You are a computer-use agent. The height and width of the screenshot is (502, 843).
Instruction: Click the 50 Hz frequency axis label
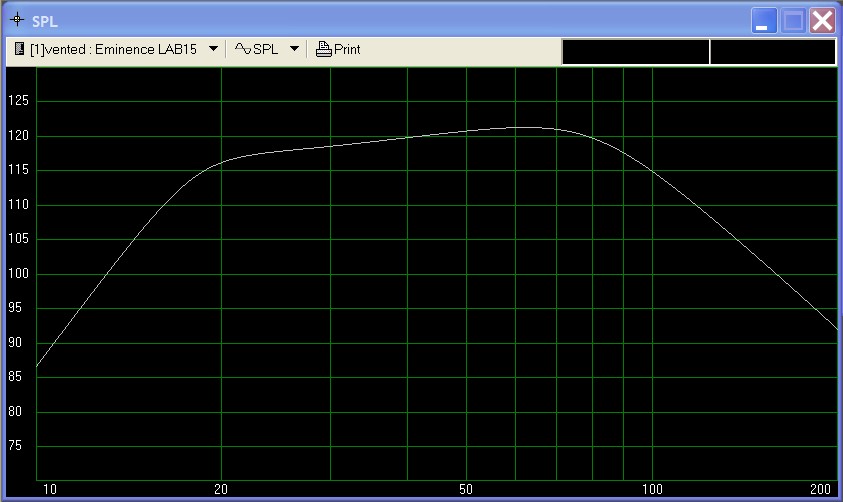pyautogui.click(x=466, y=489)
